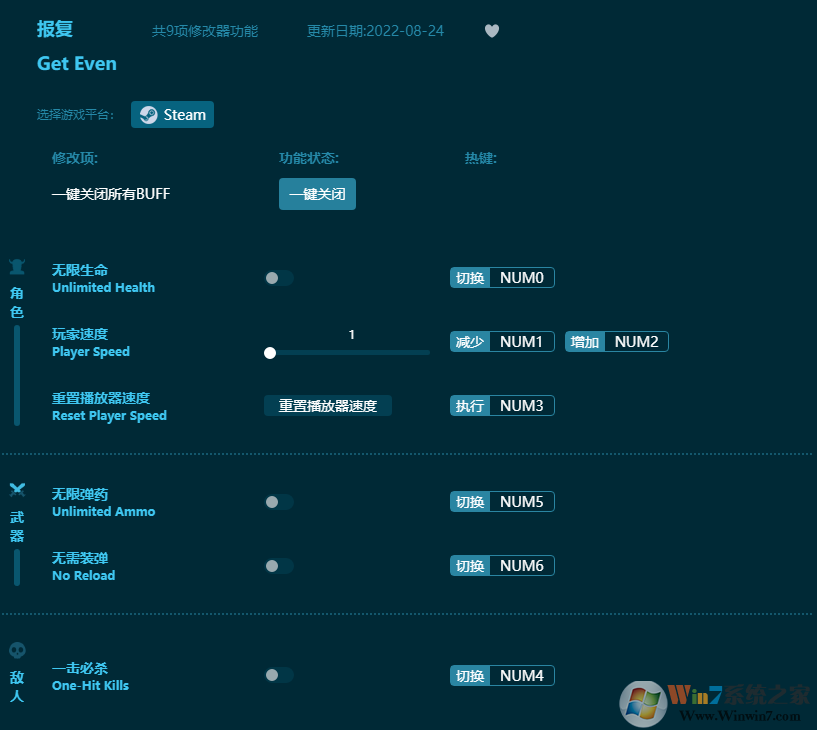This screenshot has width=817, height=730.
Task: Click the Player Speed value 1
Action: pos(352,335)
